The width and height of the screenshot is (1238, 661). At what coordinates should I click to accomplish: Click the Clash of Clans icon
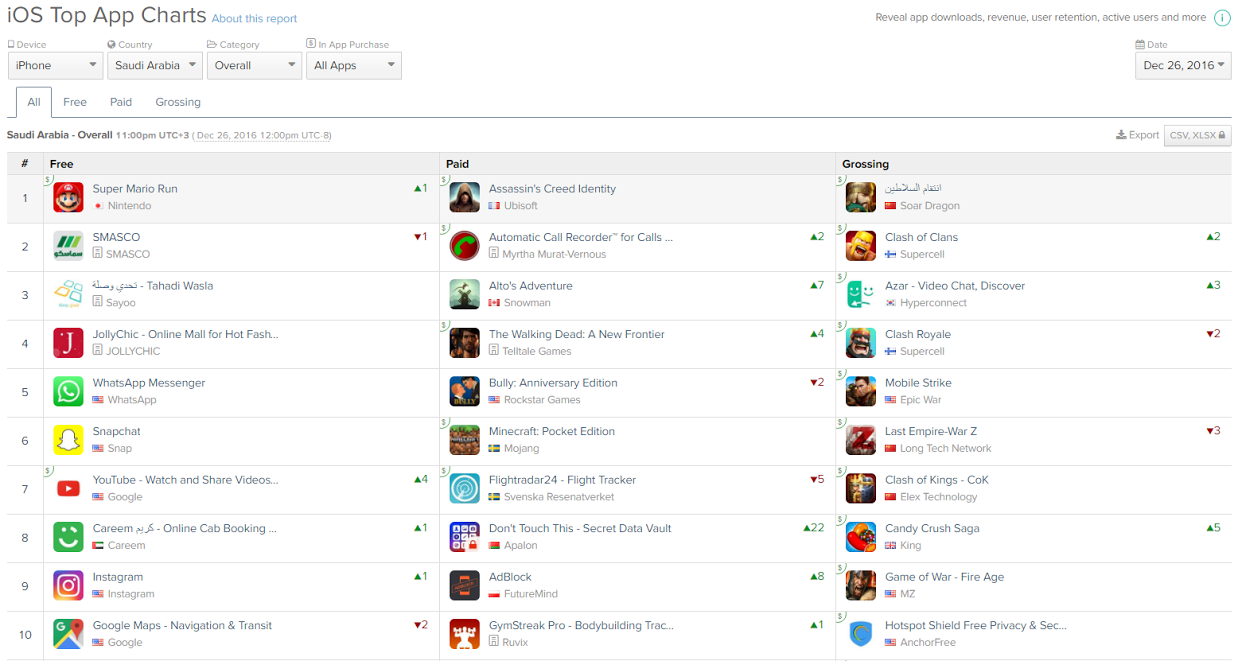point(860,246)
